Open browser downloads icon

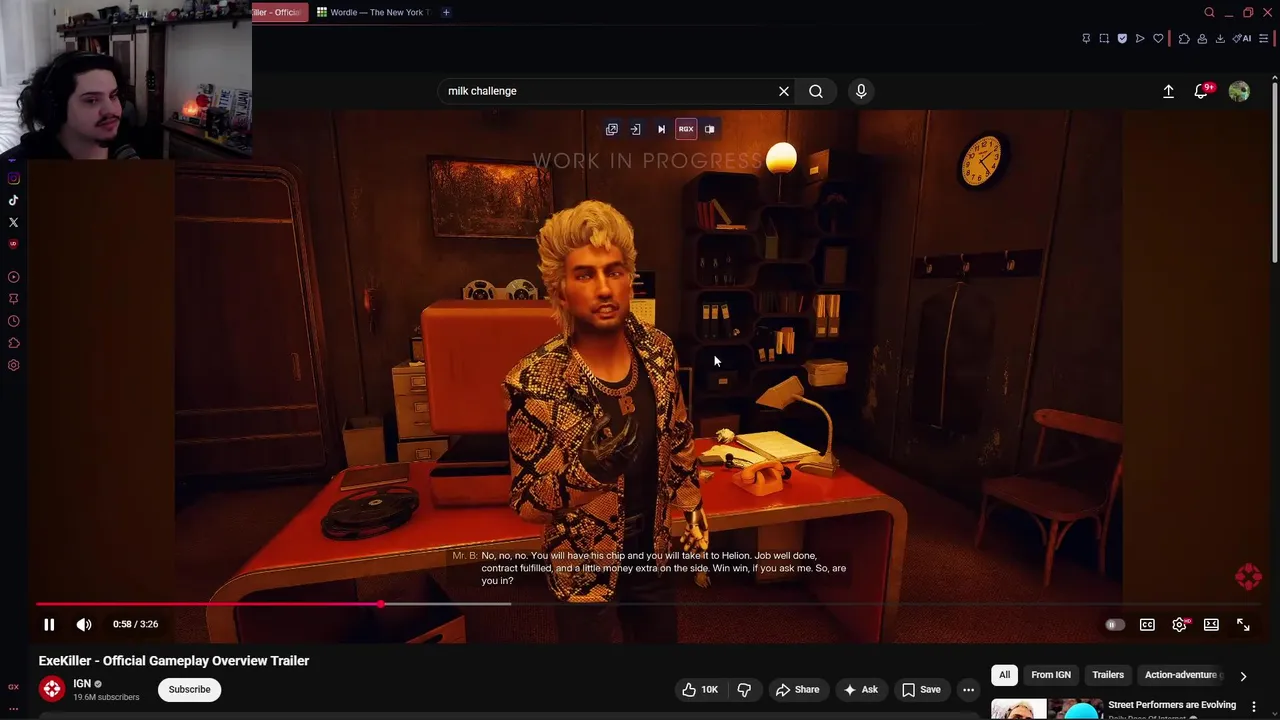(1220, 39)
